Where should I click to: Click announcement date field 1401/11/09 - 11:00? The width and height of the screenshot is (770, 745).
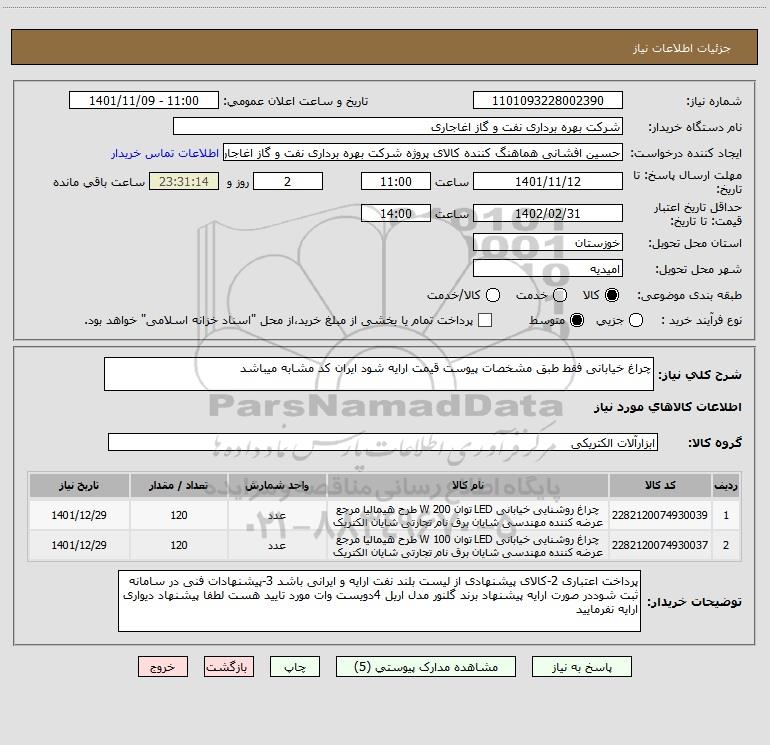[144, 100]
